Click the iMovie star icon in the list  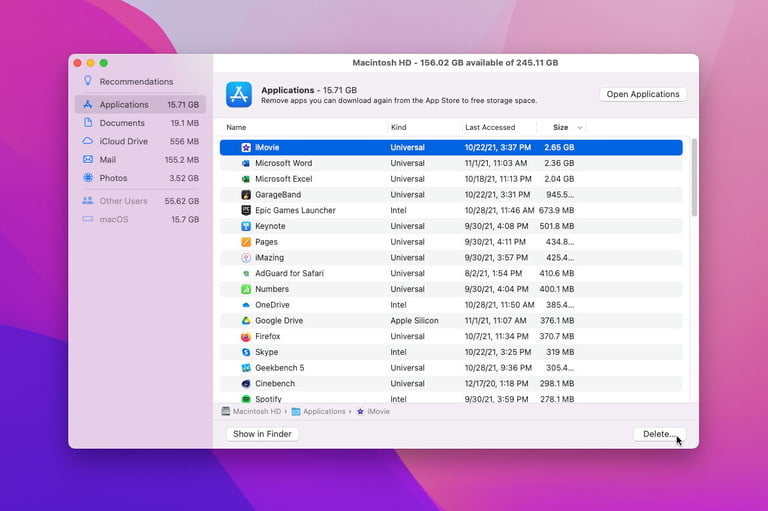246,147
